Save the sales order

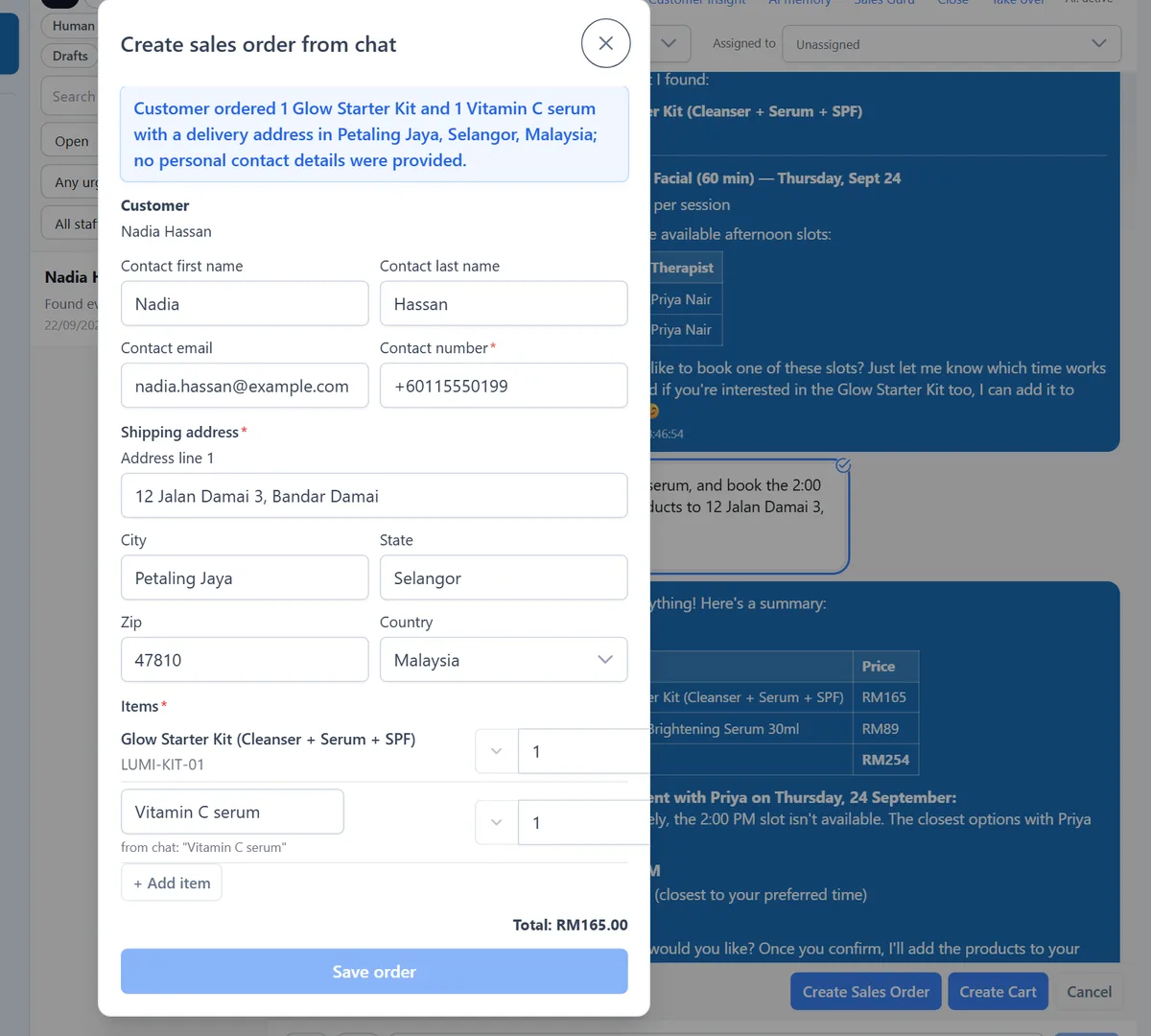pos(374,972)
